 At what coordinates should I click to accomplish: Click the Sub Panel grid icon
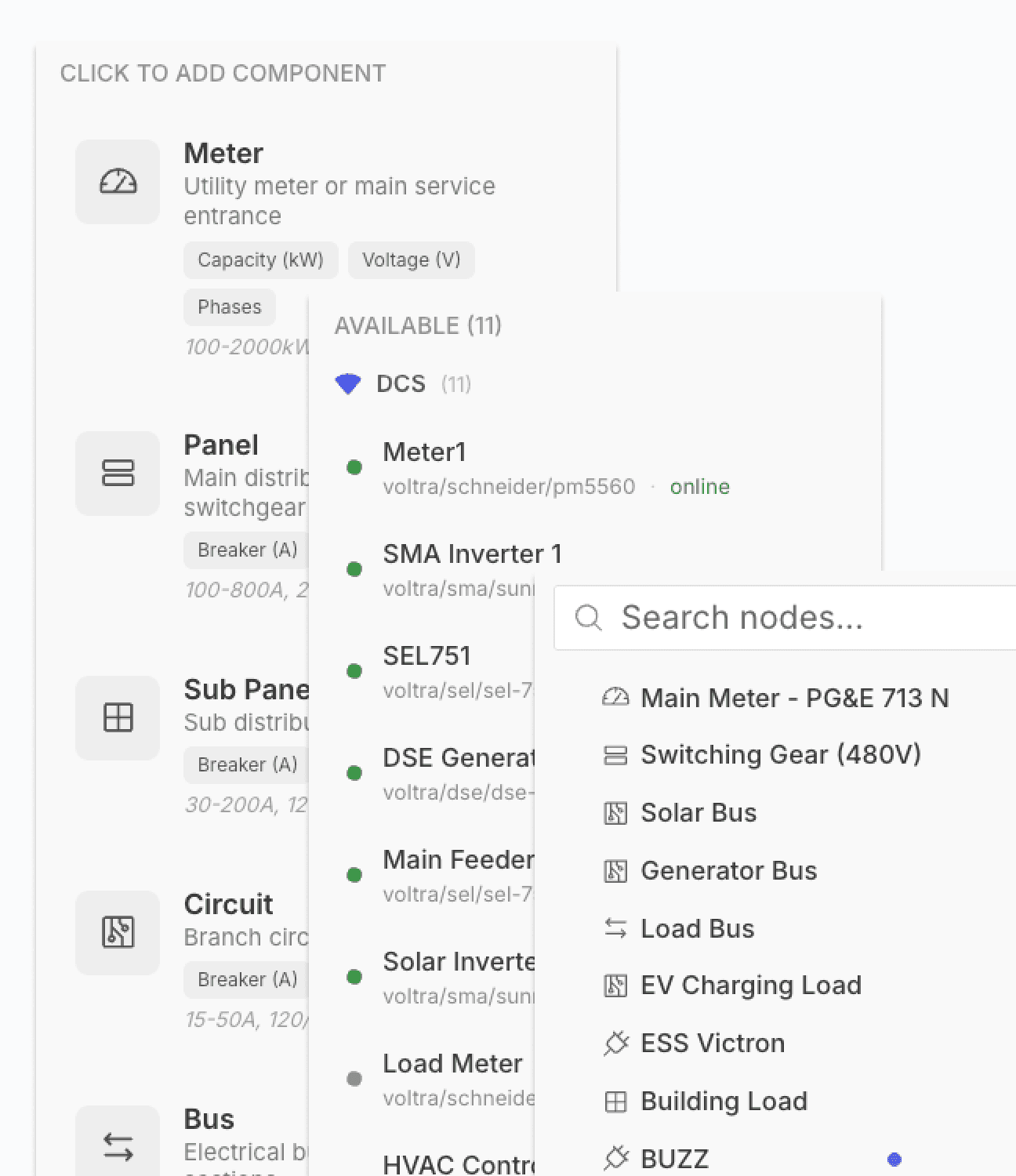tap(118, 717)
